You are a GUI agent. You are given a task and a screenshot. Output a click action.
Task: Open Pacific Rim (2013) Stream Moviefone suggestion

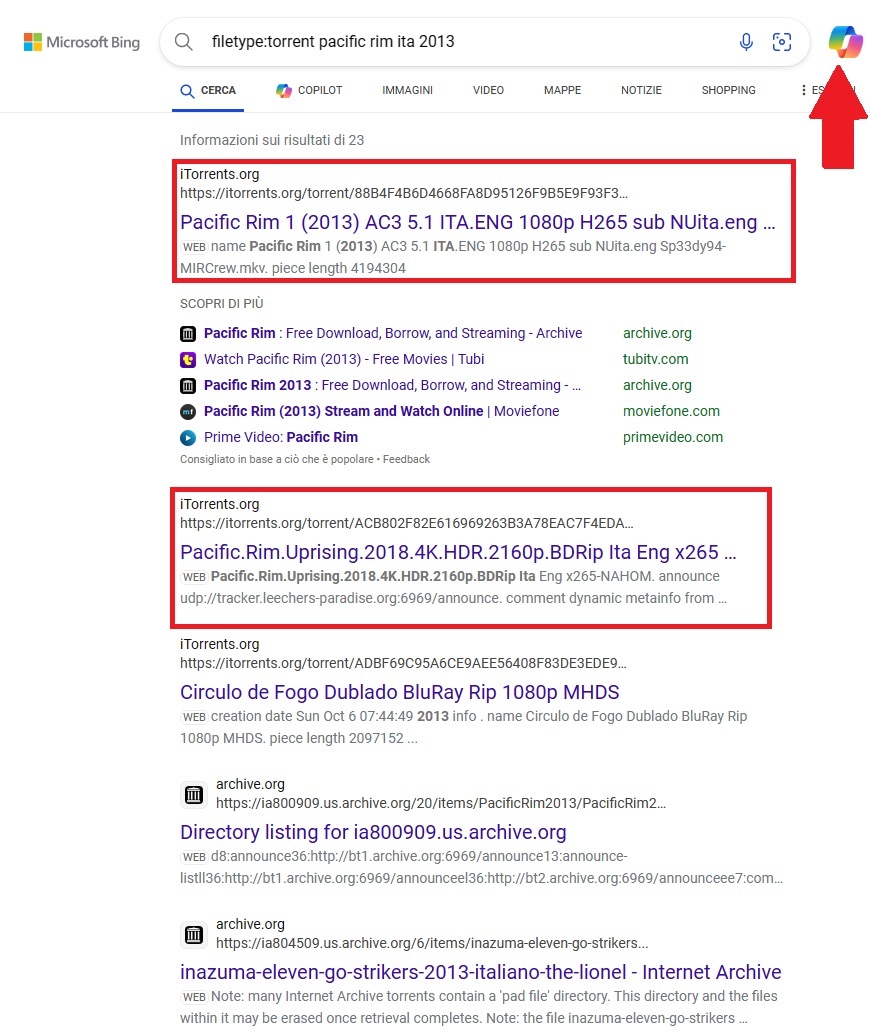point(382,411)
